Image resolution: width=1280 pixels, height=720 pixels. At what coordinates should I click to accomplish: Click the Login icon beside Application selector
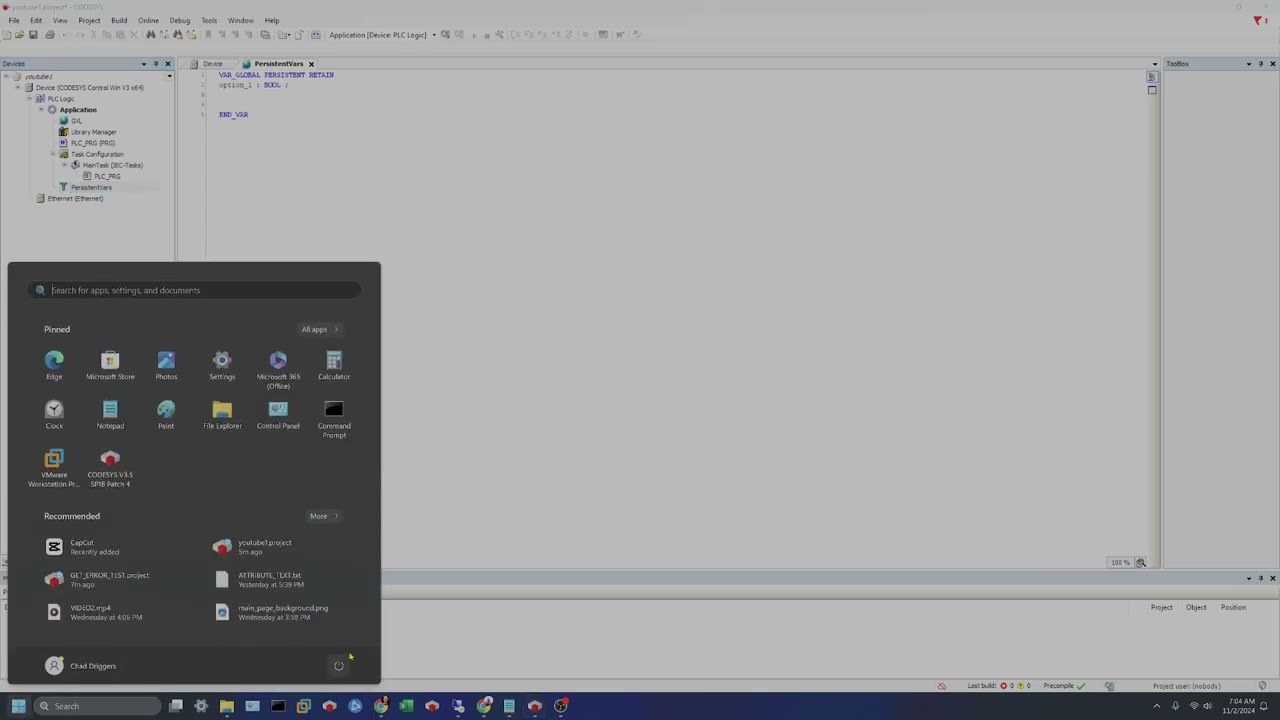tap(445, 35)
